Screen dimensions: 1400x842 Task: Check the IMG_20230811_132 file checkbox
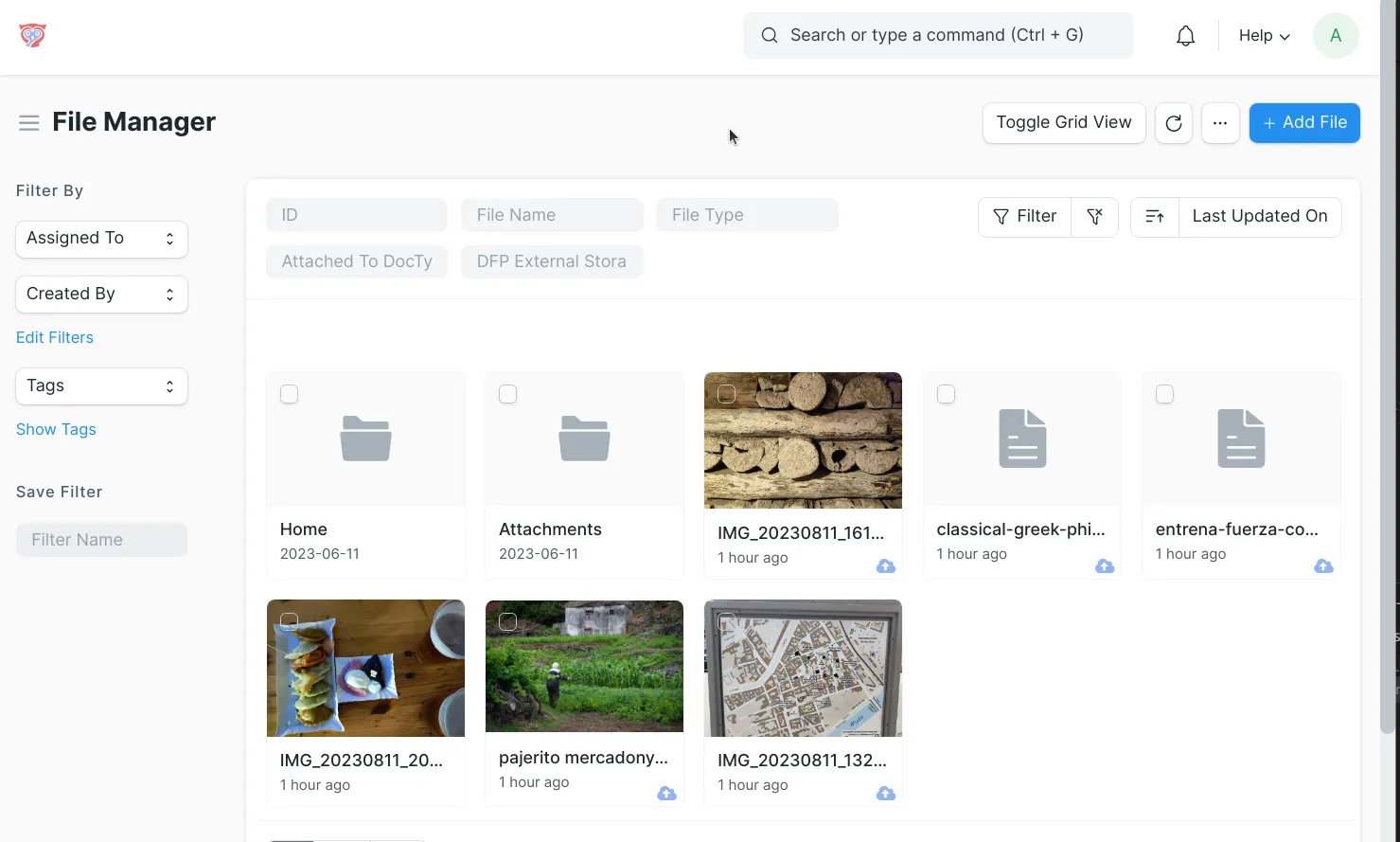[727, 621]
